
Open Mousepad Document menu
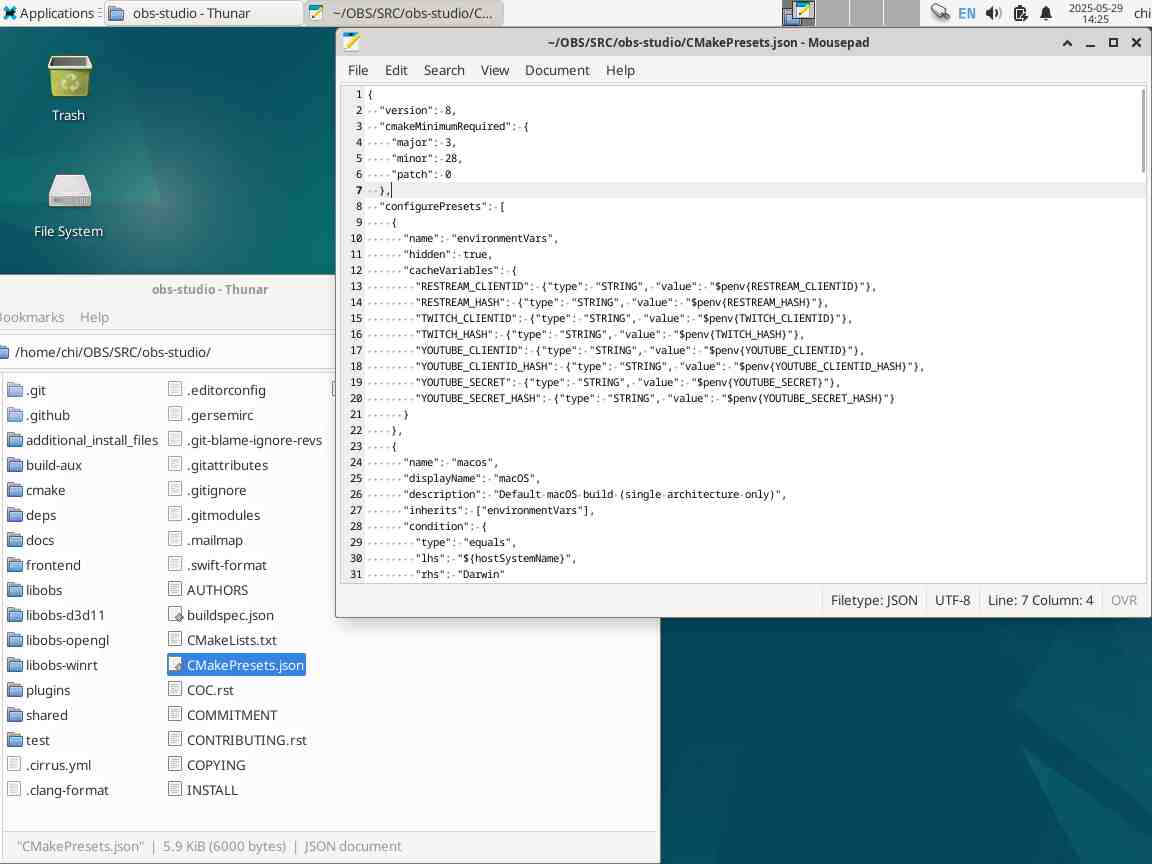(x=557, y=71)
